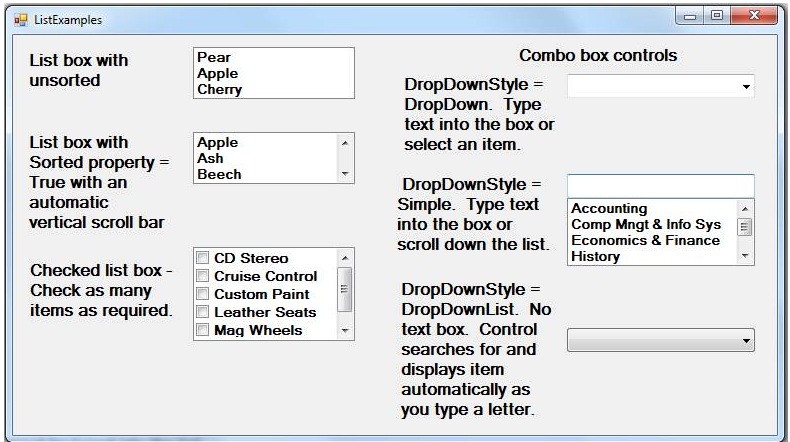This screenshot has height=442, width=790.
Task: Click the Simple combo box text field
Action: [661, 186]
